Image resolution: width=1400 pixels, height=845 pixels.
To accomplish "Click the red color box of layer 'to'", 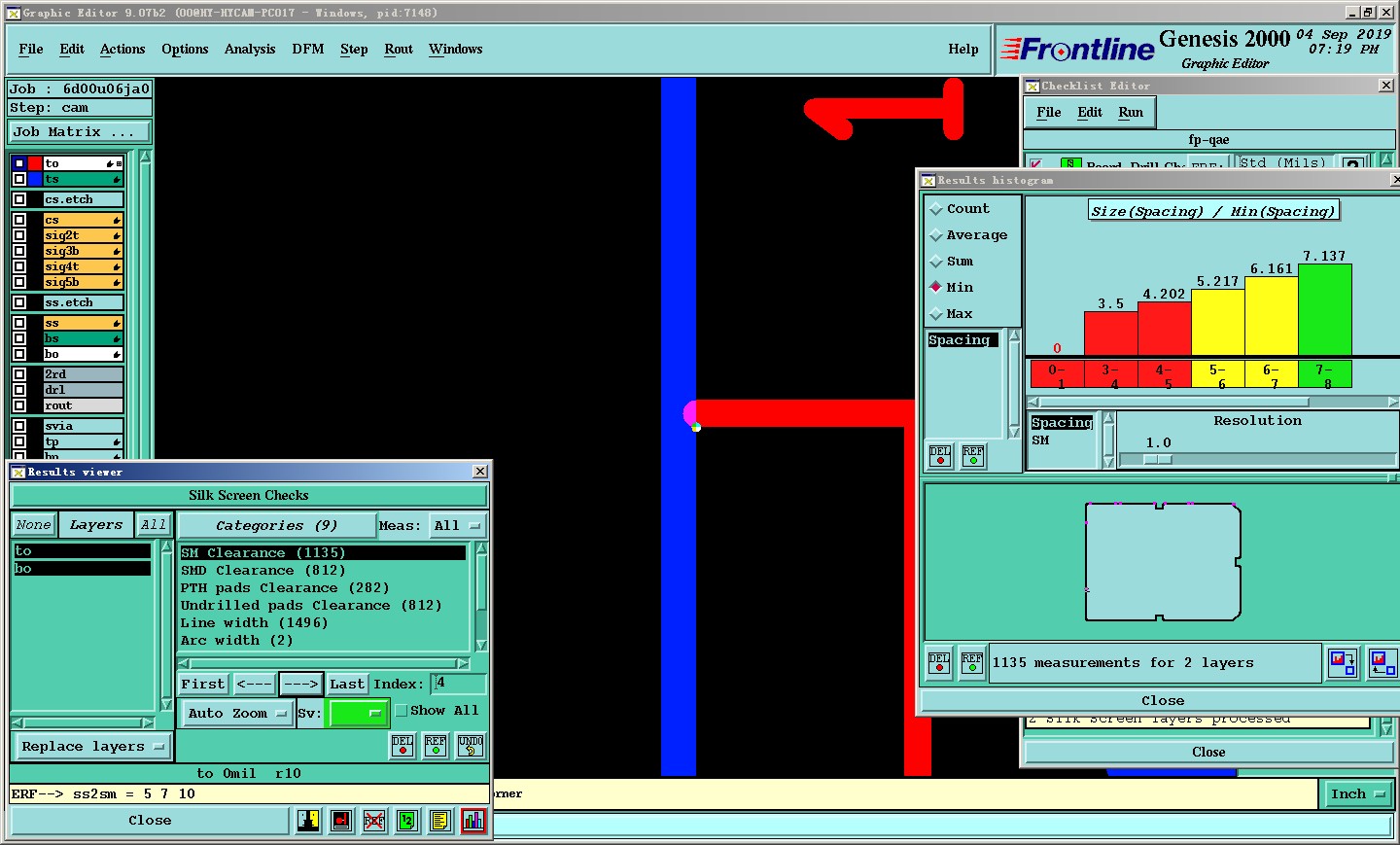I will 35,163.
